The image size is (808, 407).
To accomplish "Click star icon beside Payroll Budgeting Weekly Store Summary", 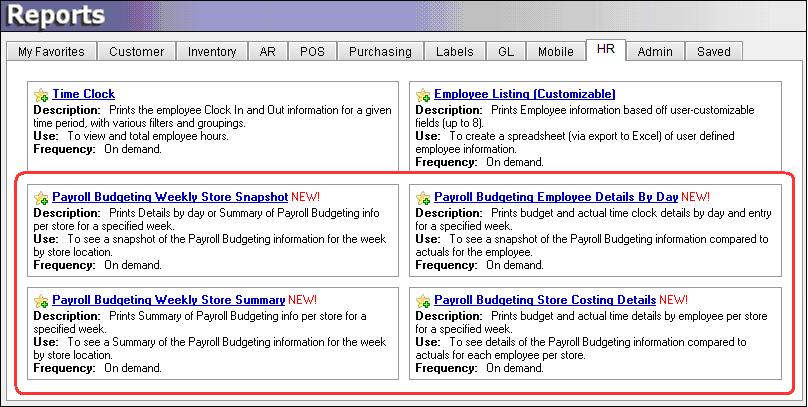I will point(41,300).
